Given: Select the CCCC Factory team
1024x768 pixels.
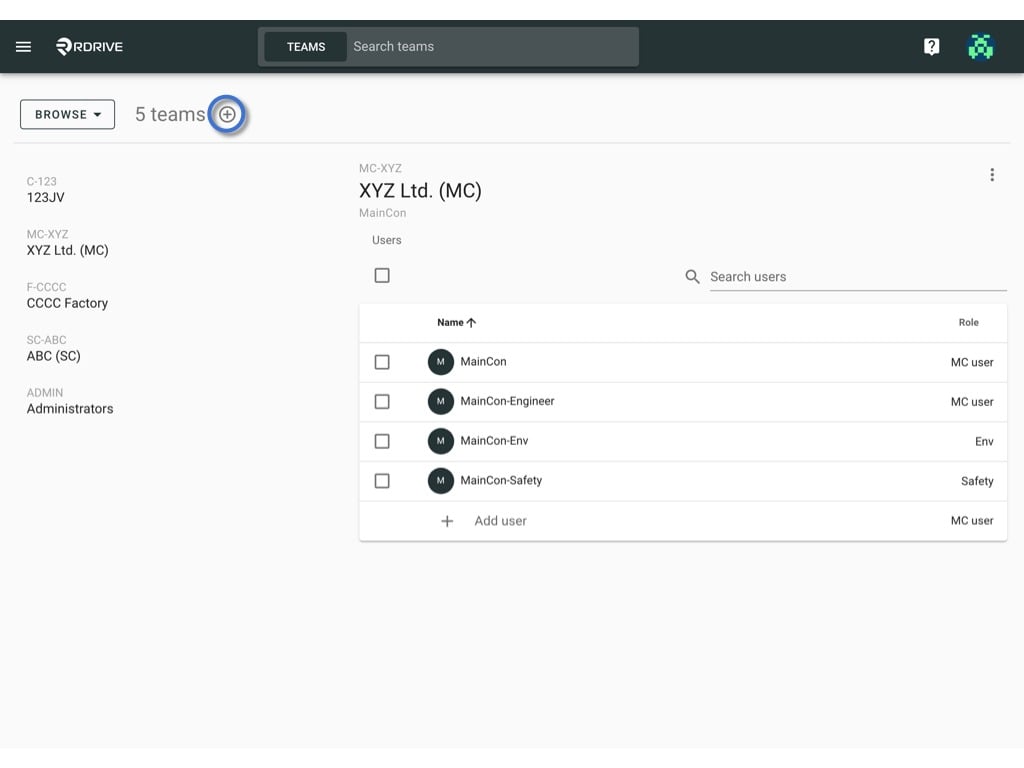Looking at the screenshot, I should point(67,296).
